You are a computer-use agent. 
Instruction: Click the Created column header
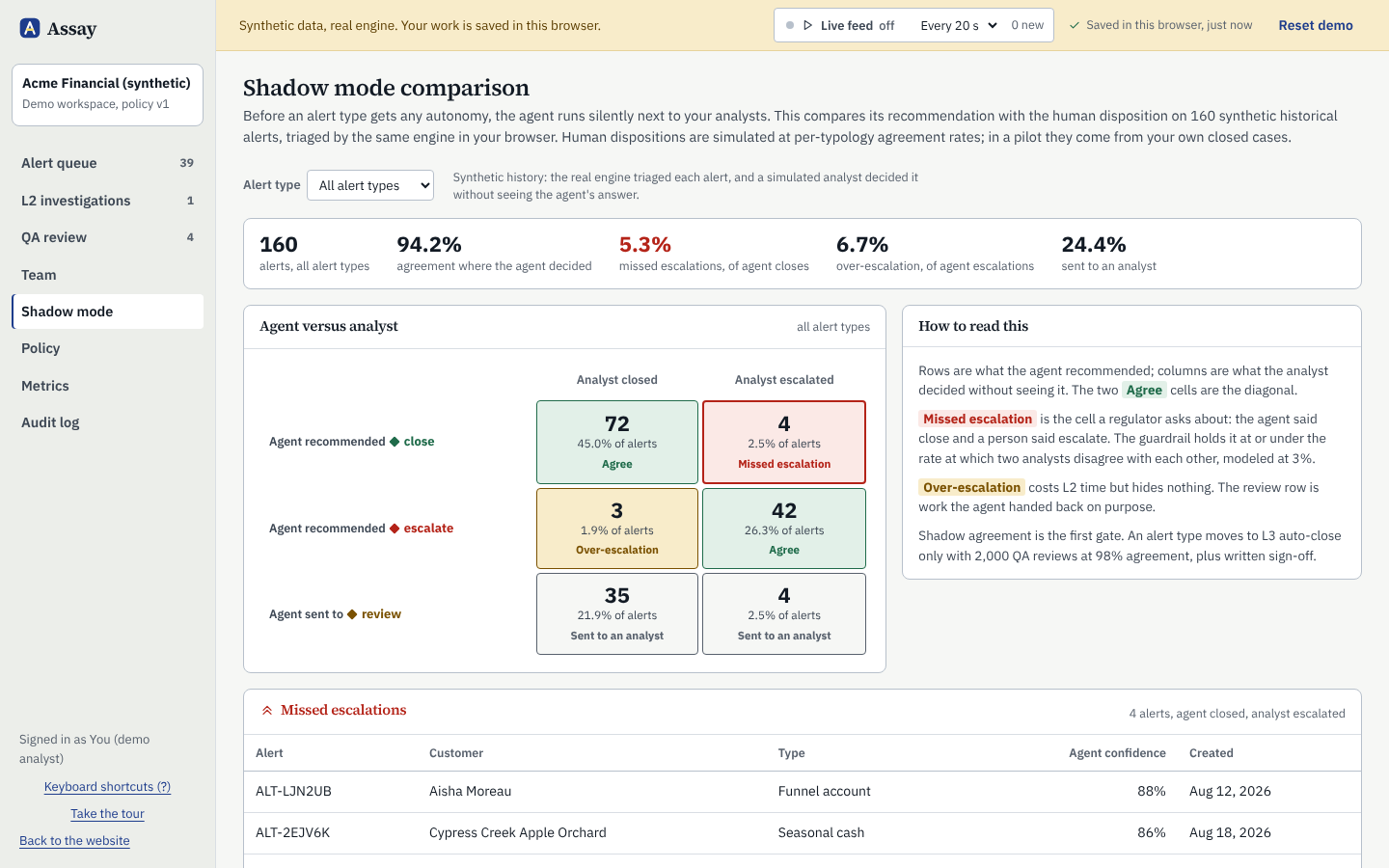point(1212,753)
